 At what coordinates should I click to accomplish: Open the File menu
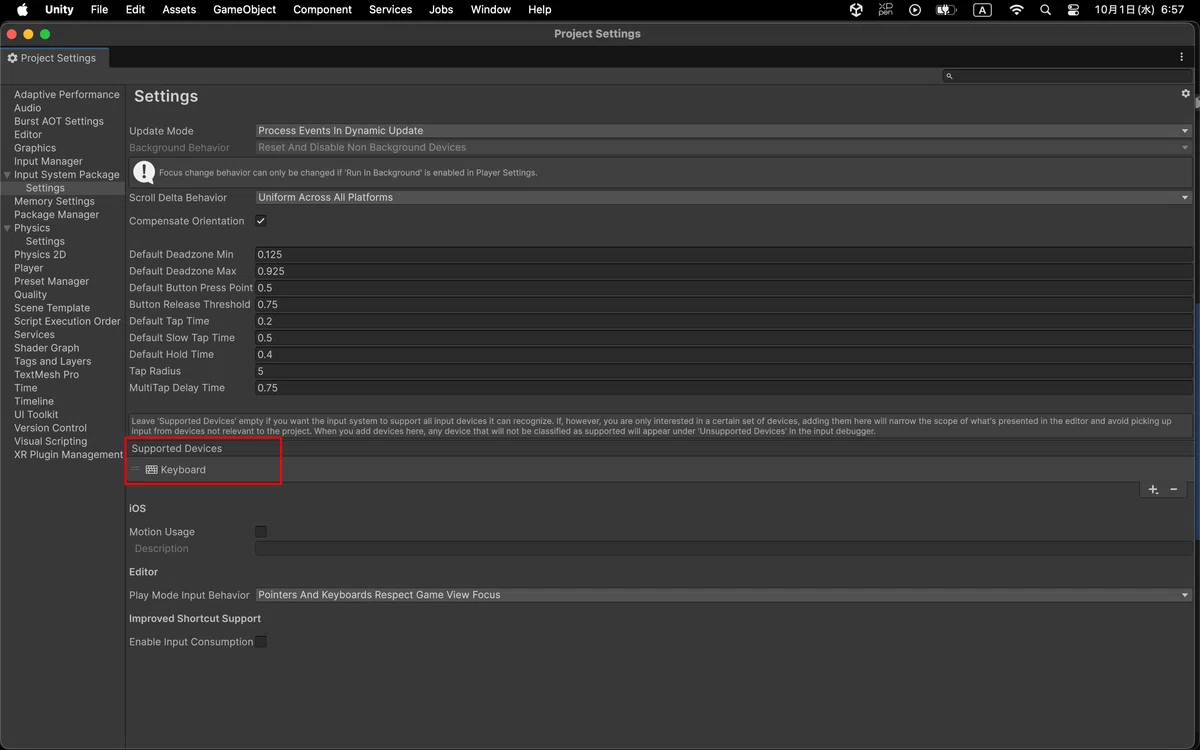pos(99,10)
